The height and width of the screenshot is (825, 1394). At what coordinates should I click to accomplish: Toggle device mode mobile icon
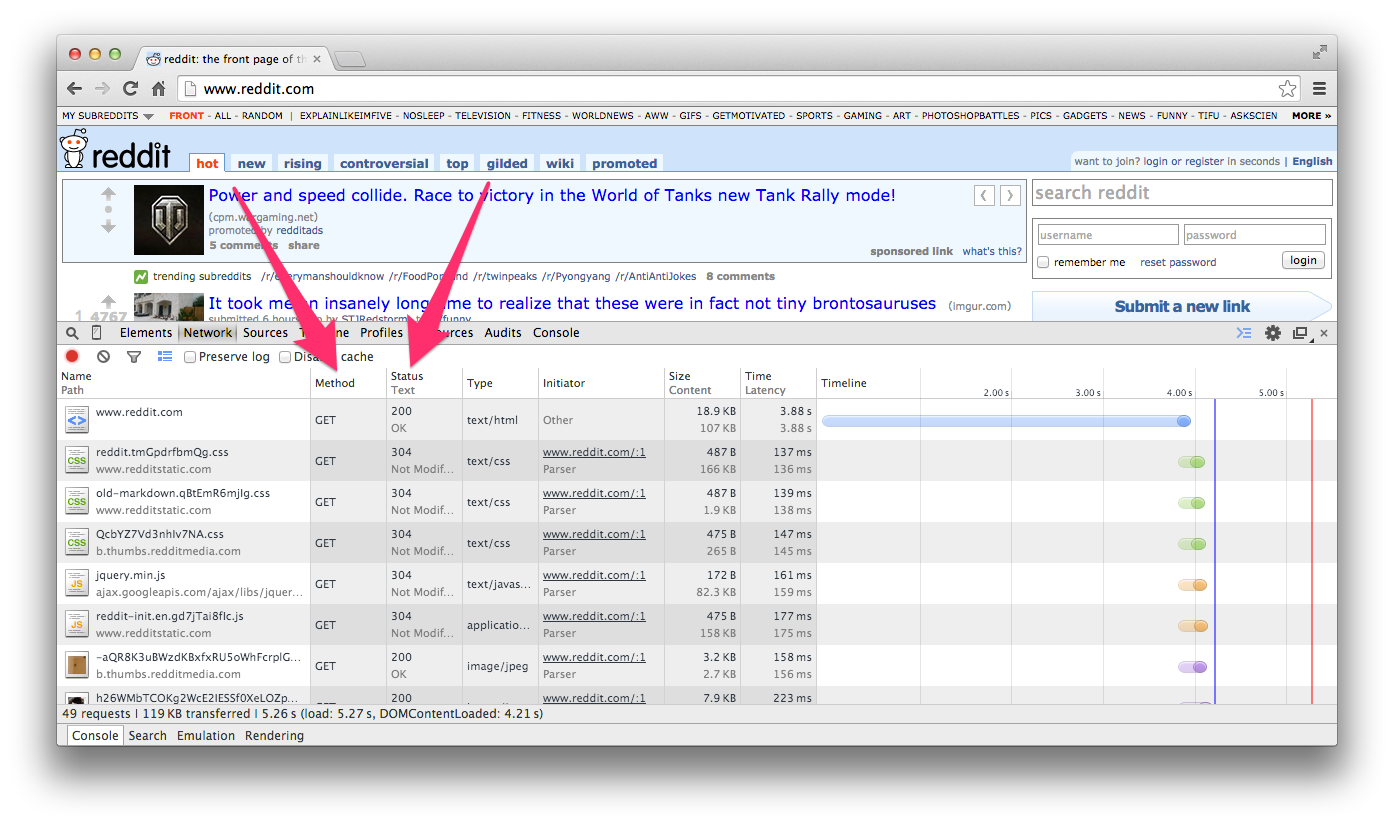[x=97, y=333]
